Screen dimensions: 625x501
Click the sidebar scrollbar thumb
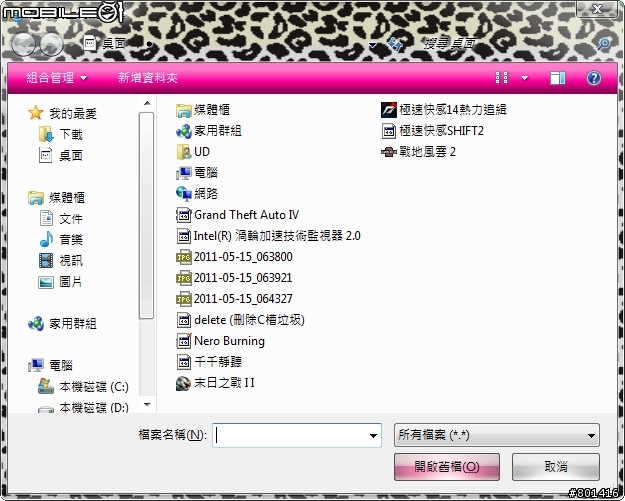146,215
